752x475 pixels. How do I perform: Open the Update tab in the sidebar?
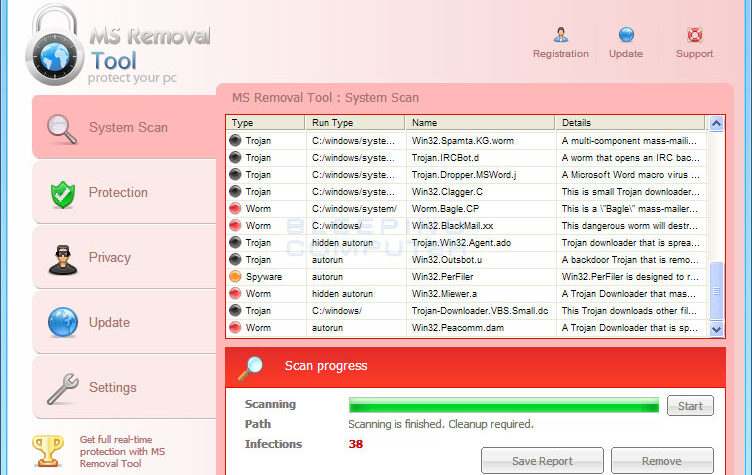pos(109,322)
